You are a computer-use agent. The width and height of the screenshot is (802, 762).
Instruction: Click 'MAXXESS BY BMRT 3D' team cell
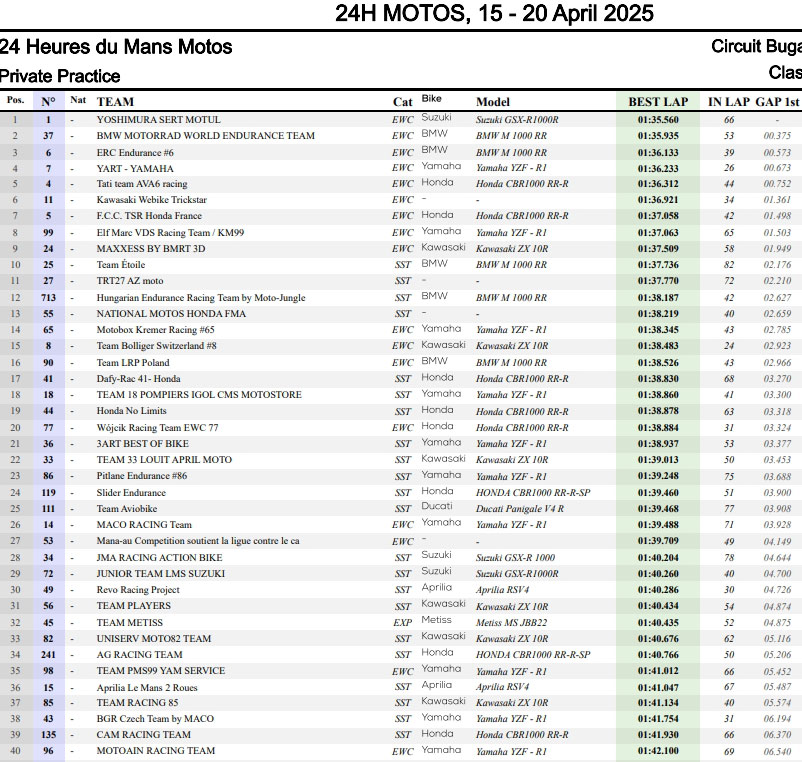click(151, 249)
